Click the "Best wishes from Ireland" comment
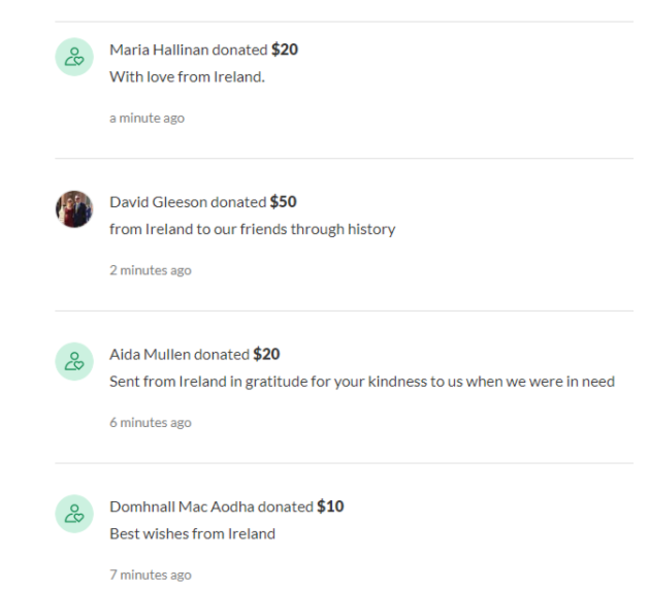 point(192,533)
